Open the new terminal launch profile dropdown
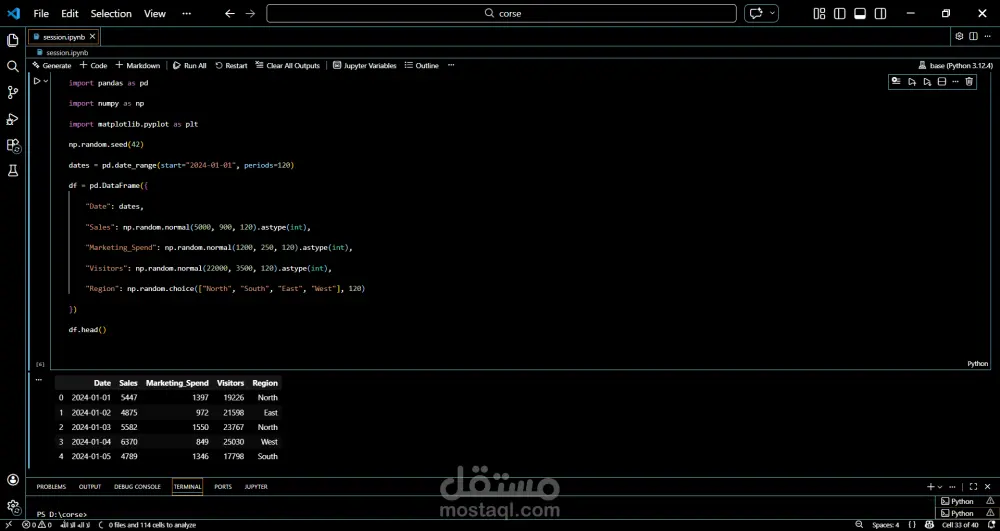 tap(940, 487)
